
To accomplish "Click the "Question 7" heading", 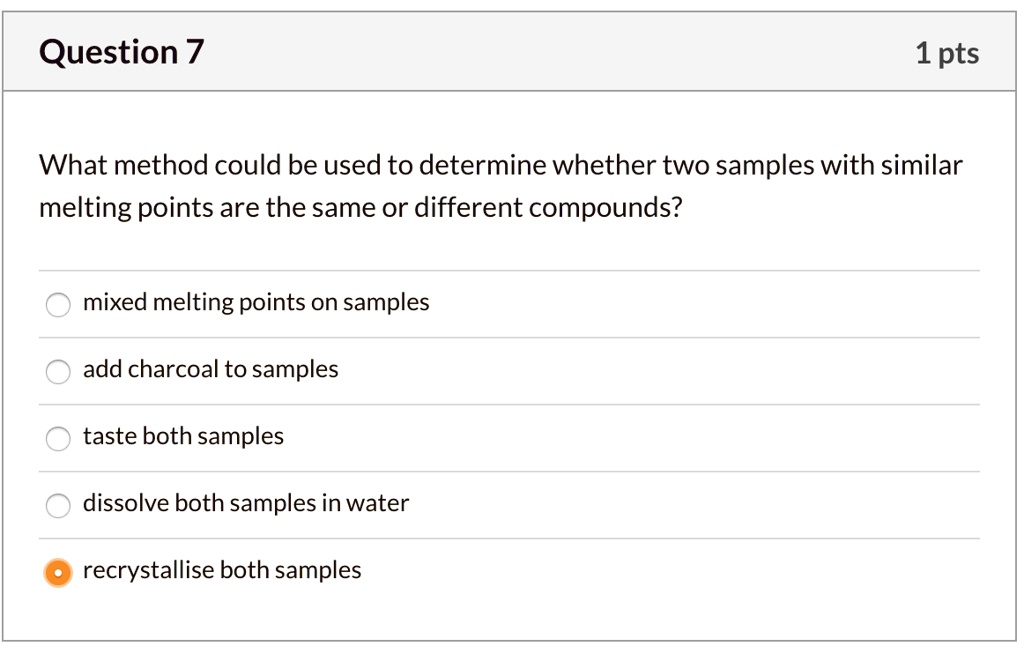I will (122, 52).
